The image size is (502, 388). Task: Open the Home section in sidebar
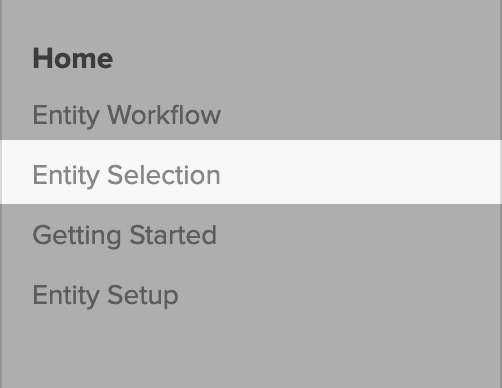tap(73, 59)
